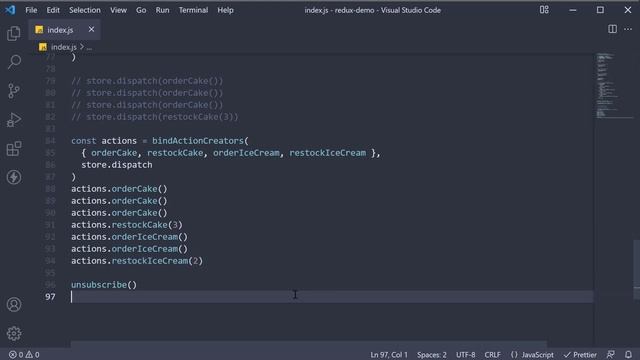Click on unsubscribe() line
Screen dimensions: 640x360
104,284
